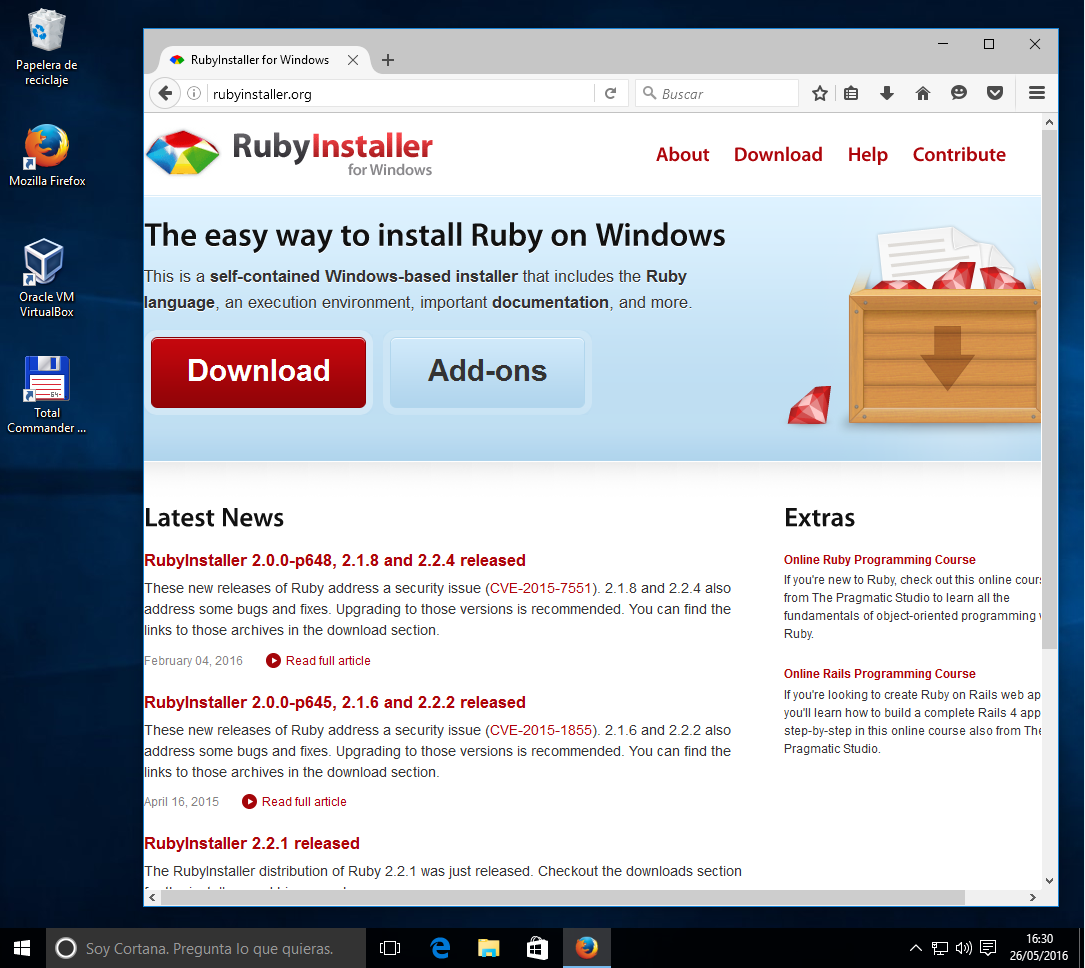The width and height of the screenshot is (1085, 968).
Task: Open the Action Center notifications icon
Action: pyautogui.click(x=987, y=947)
